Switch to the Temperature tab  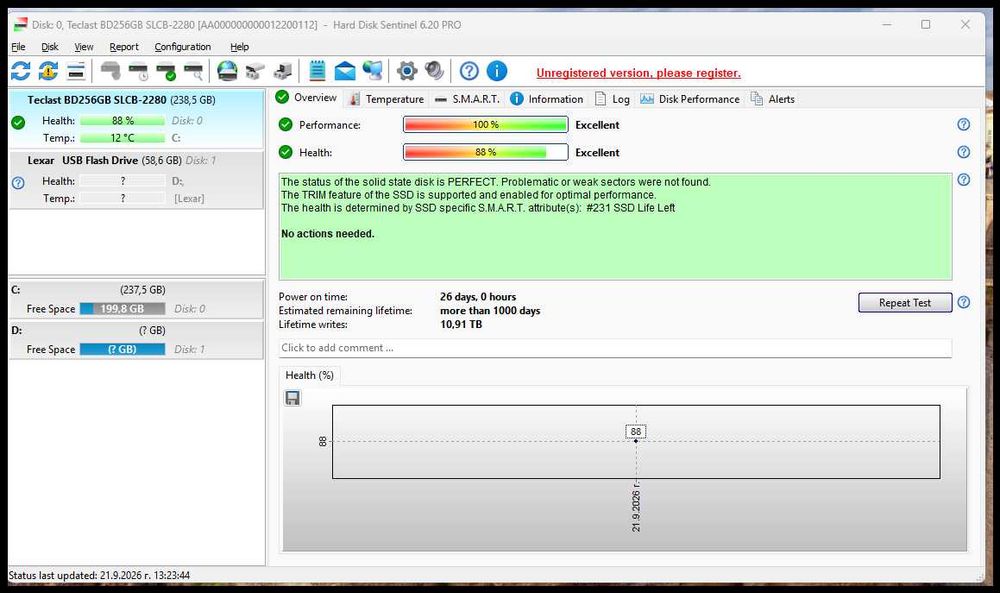click(x=386, y=99)
